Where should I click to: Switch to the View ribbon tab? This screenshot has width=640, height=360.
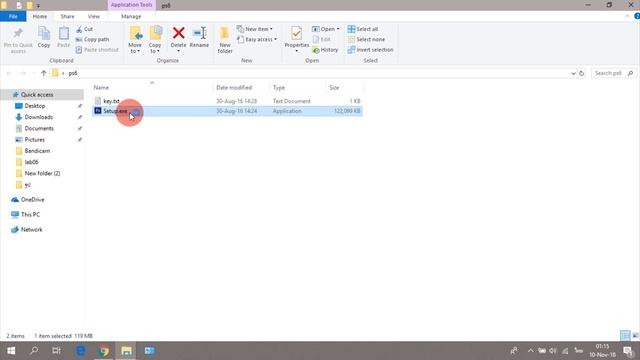click(93, 16)
